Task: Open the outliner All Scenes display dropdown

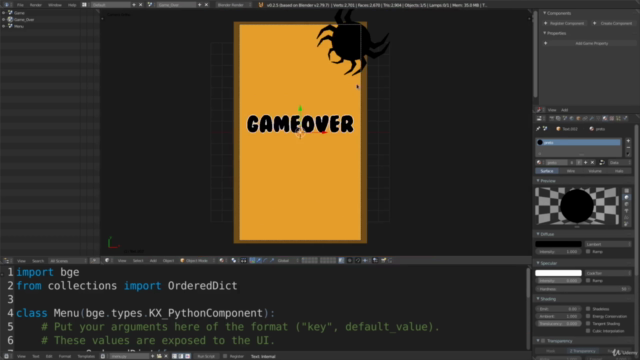Action: (x=68, y=261)
